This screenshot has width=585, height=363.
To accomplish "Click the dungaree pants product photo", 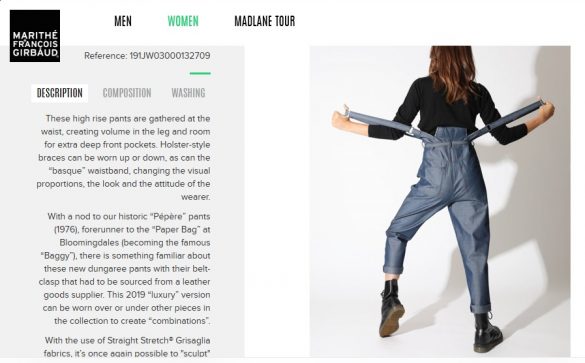I will (440, 201).
